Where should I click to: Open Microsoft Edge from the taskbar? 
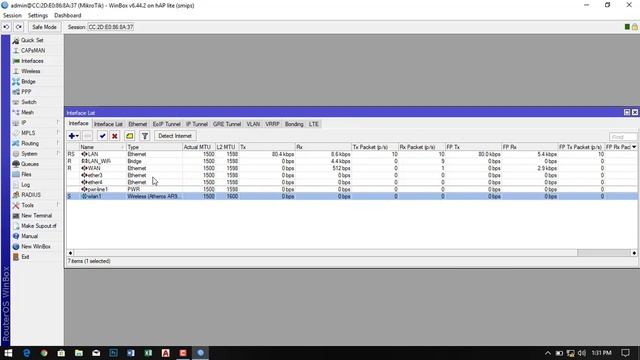pos(27,353)
